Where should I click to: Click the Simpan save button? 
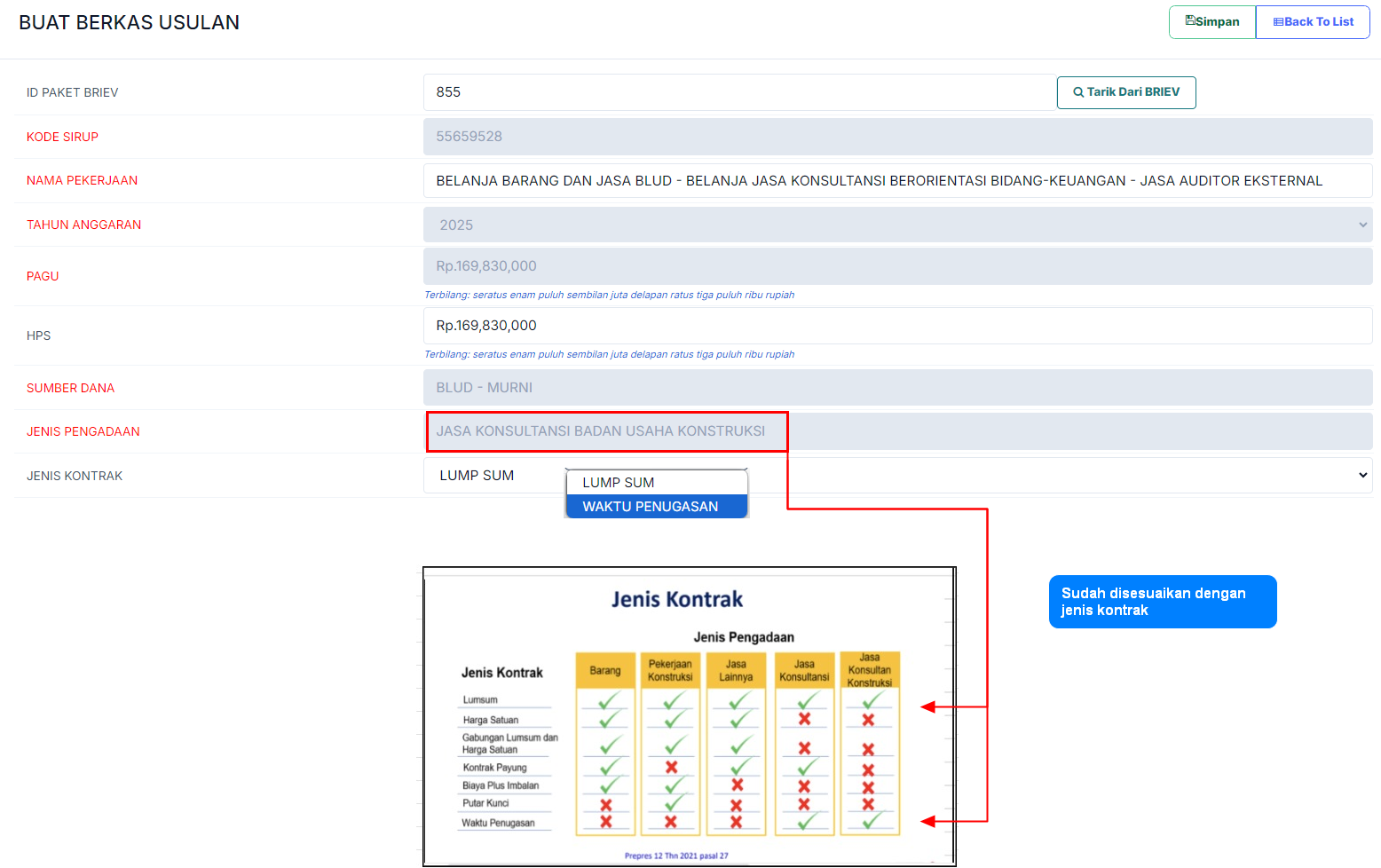tap(1211, 22)
